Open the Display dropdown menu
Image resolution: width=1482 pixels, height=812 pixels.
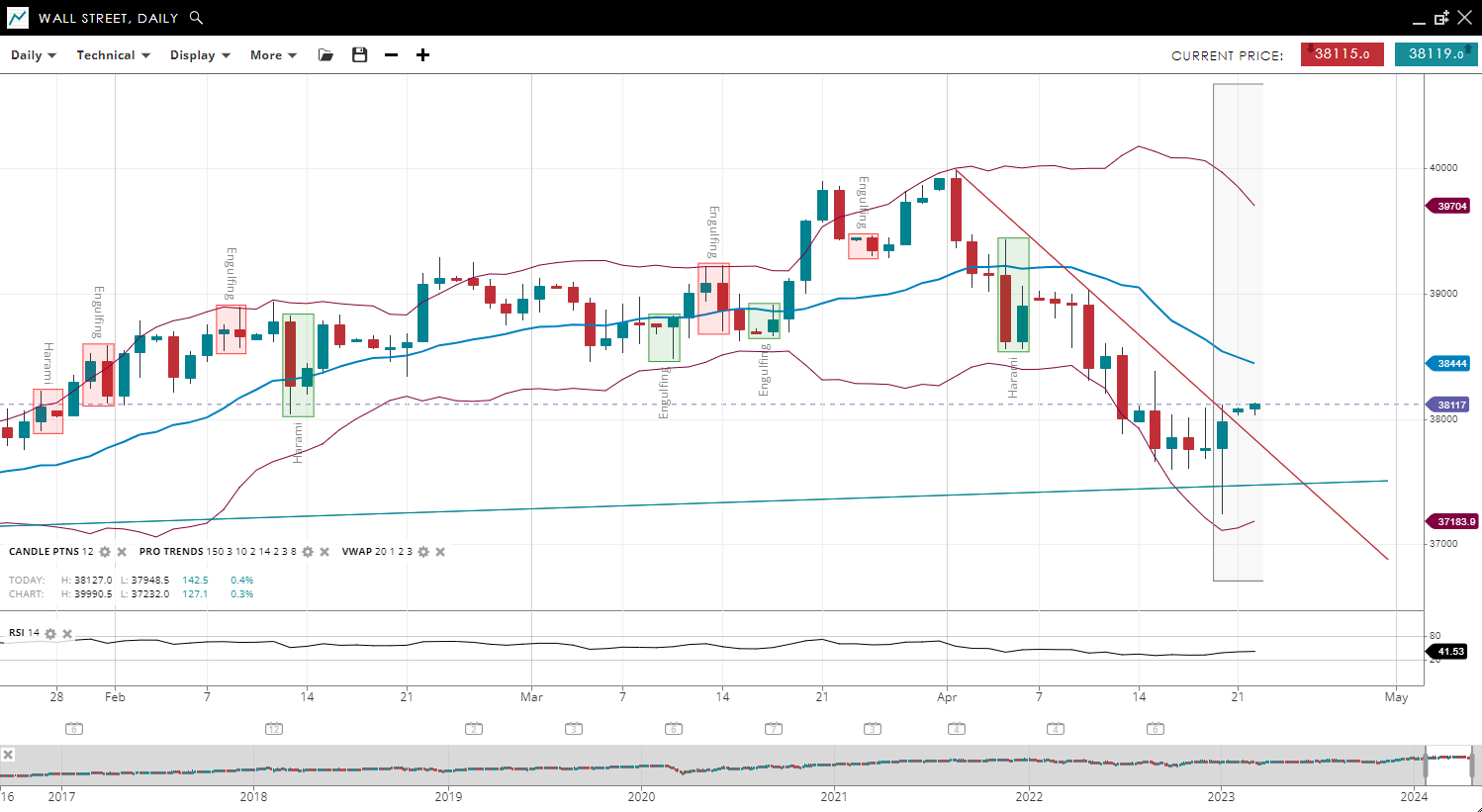coord(200,55)
